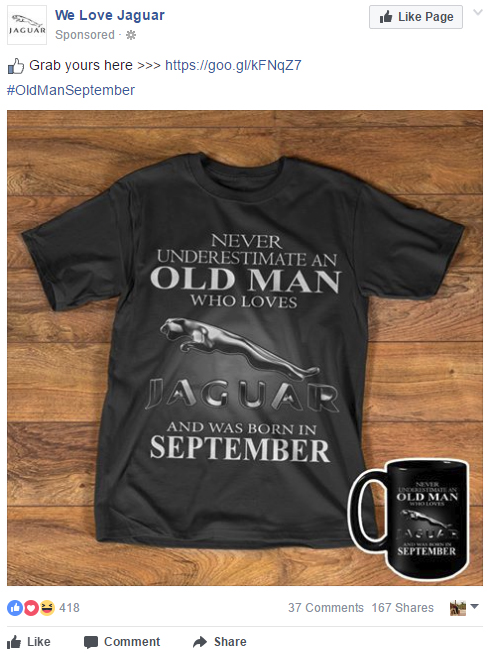Click the thumbs-up icon beside Like
Image resolution: width=490 pixels, height=654 pixels.
point(14,641)
